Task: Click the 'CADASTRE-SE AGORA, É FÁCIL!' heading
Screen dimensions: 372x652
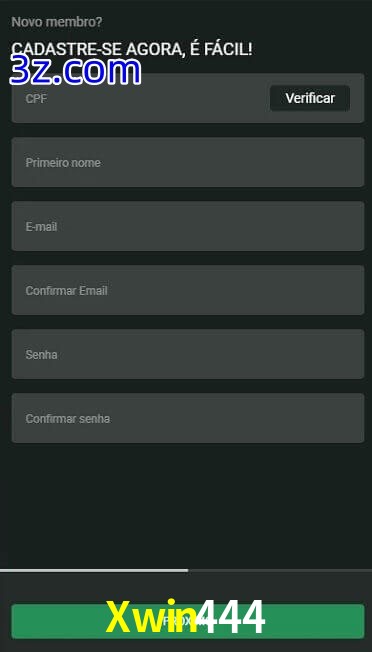Action: pyautogui.click(x=132, y=49)
